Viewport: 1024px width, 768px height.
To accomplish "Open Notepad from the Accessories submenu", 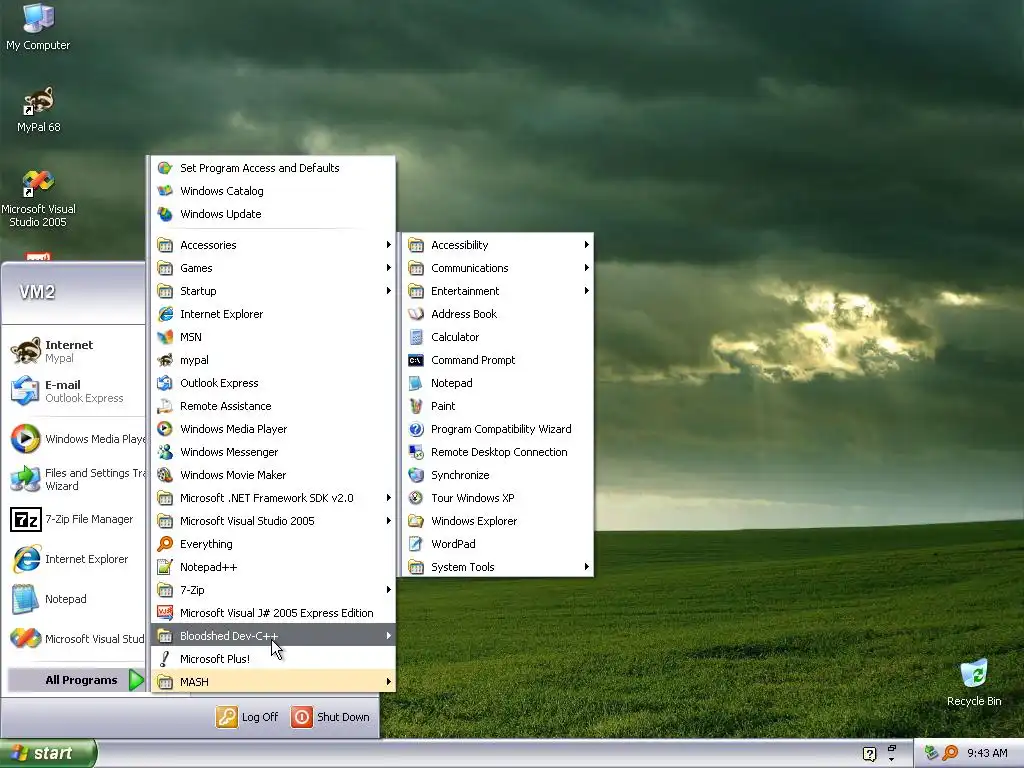I will coord(498,383).
